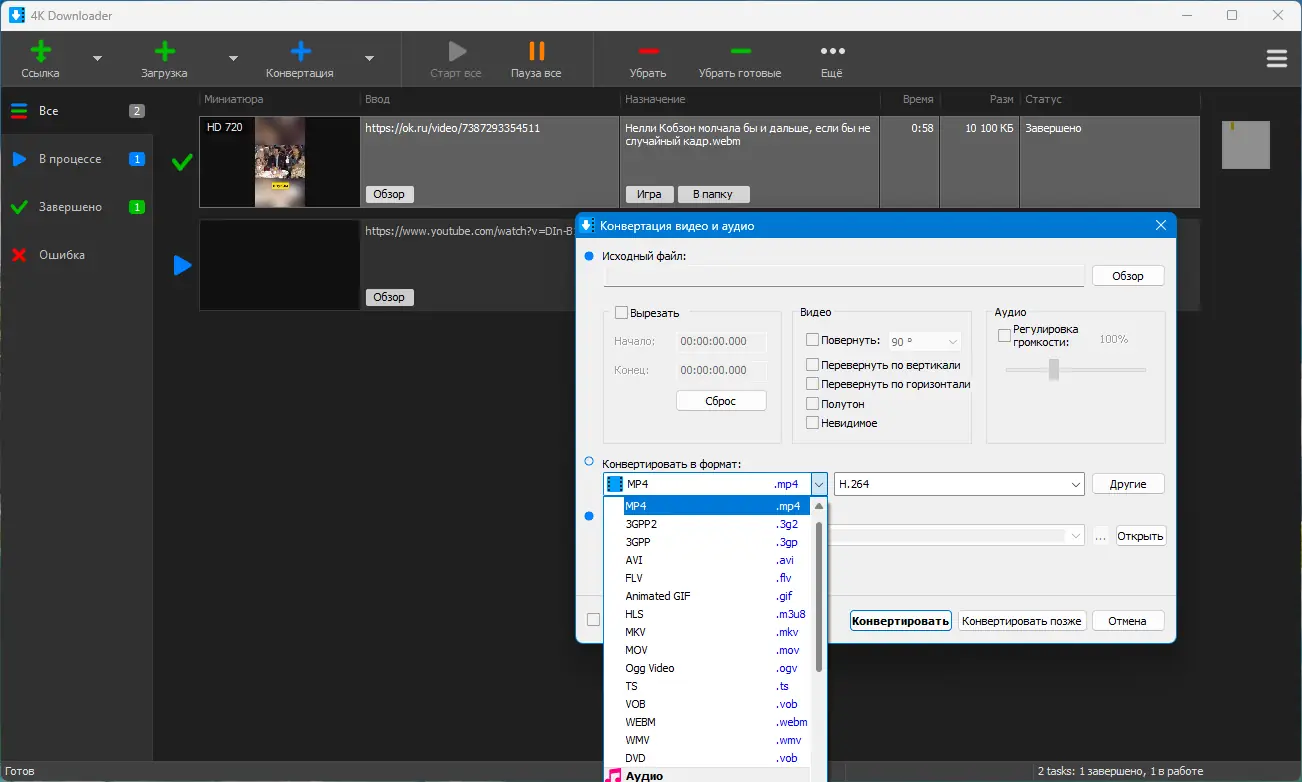Screen dimensions: 1302x782
Task: Enable the Вырезать checkbox
Action: (620, 312)
